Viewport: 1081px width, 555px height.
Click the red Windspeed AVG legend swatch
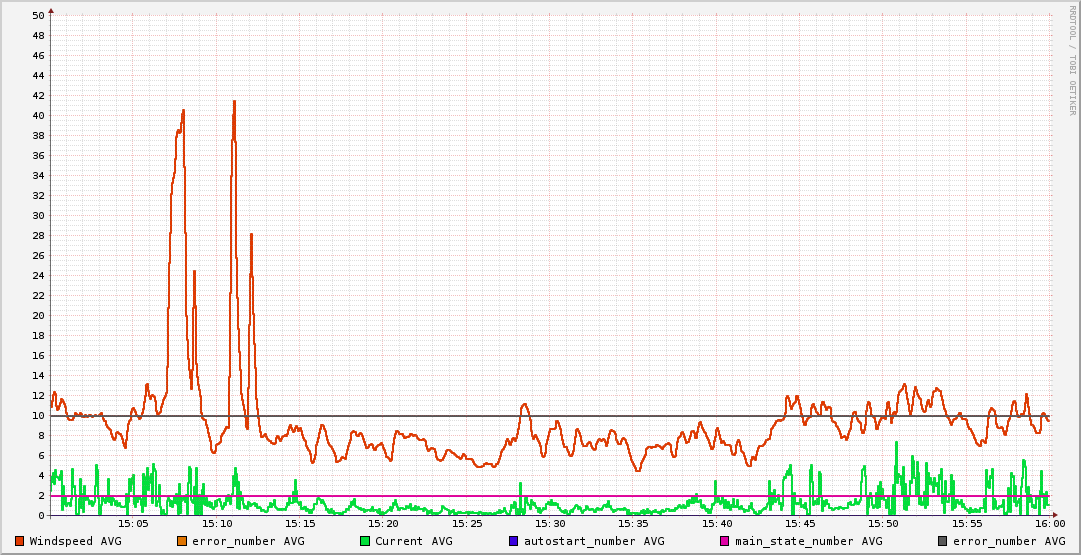click(19, 541)
